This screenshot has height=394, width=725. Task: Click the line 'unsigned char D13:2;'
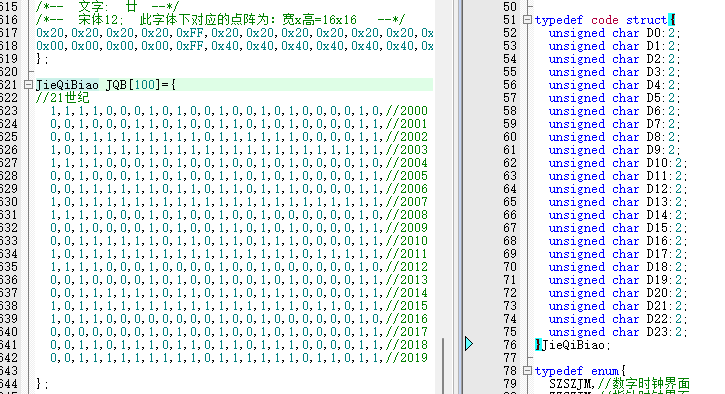click(x=618, y=202)
